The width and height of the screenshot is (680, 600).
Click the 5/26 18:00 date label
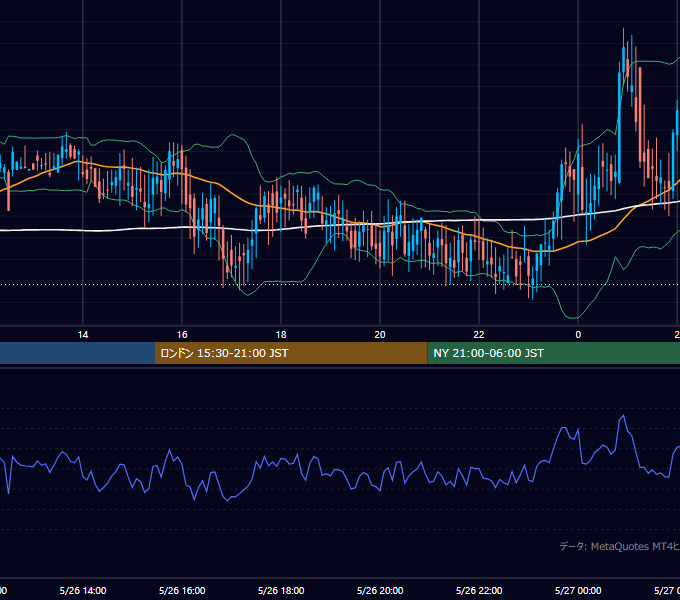click(281, 590)
